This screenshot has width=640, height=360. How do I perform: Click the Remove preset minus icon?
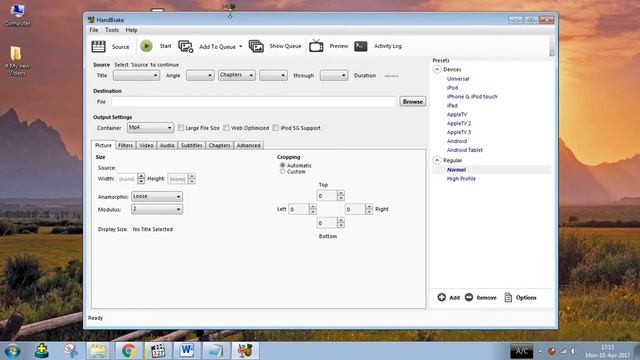pos(469,298)
